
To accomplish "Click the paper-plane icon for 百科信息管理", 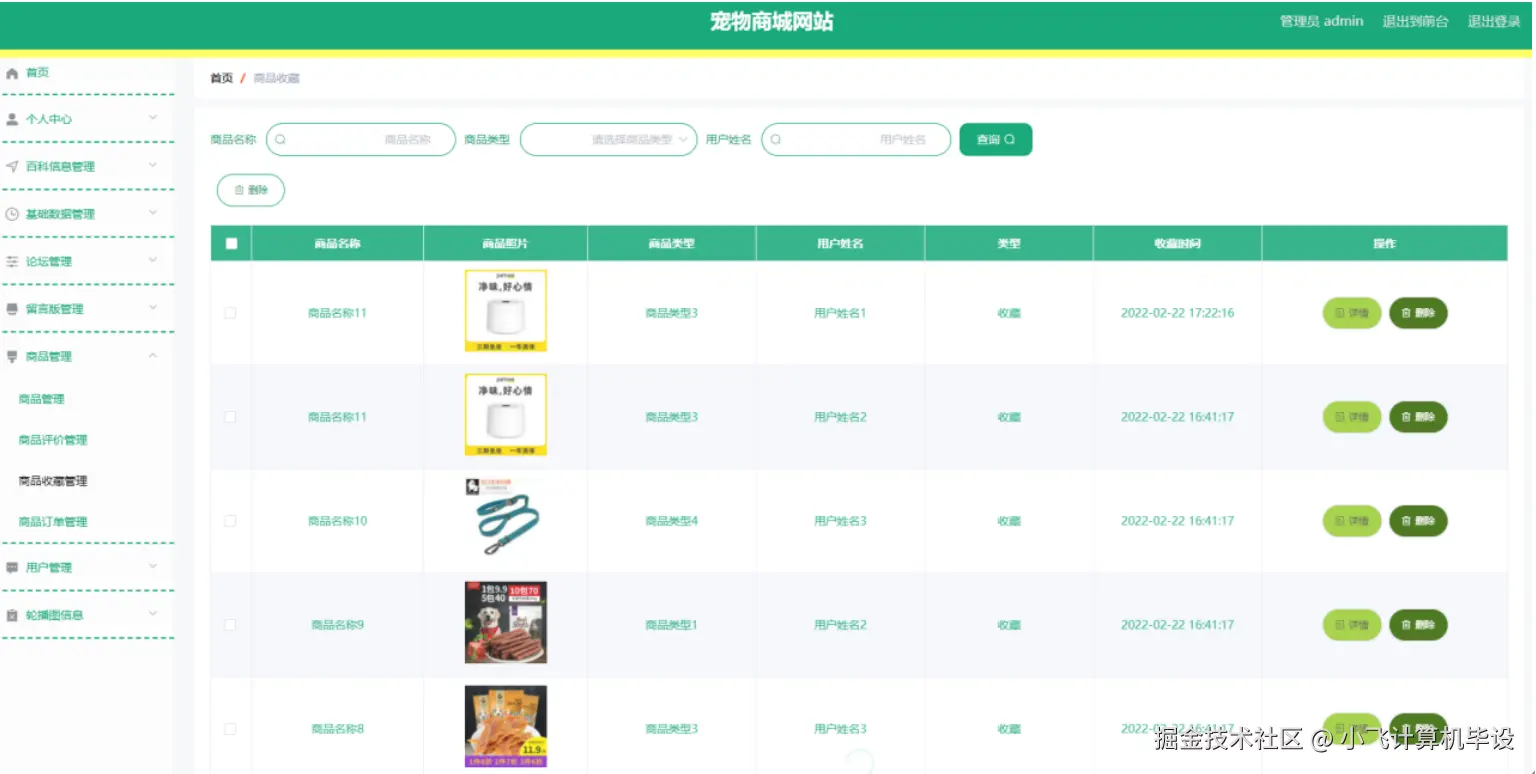I will point(12,166).
